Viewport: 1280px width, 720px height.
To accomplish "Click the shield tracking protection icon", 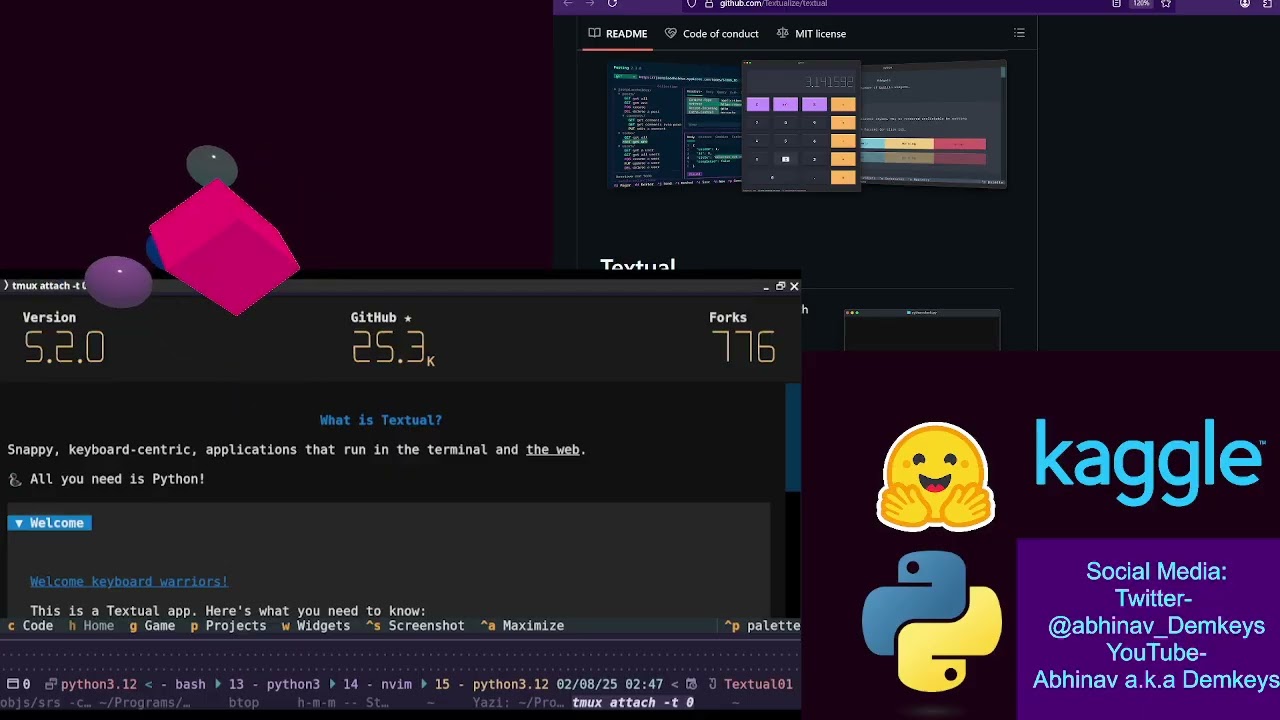I will click(x=691, y=4).
